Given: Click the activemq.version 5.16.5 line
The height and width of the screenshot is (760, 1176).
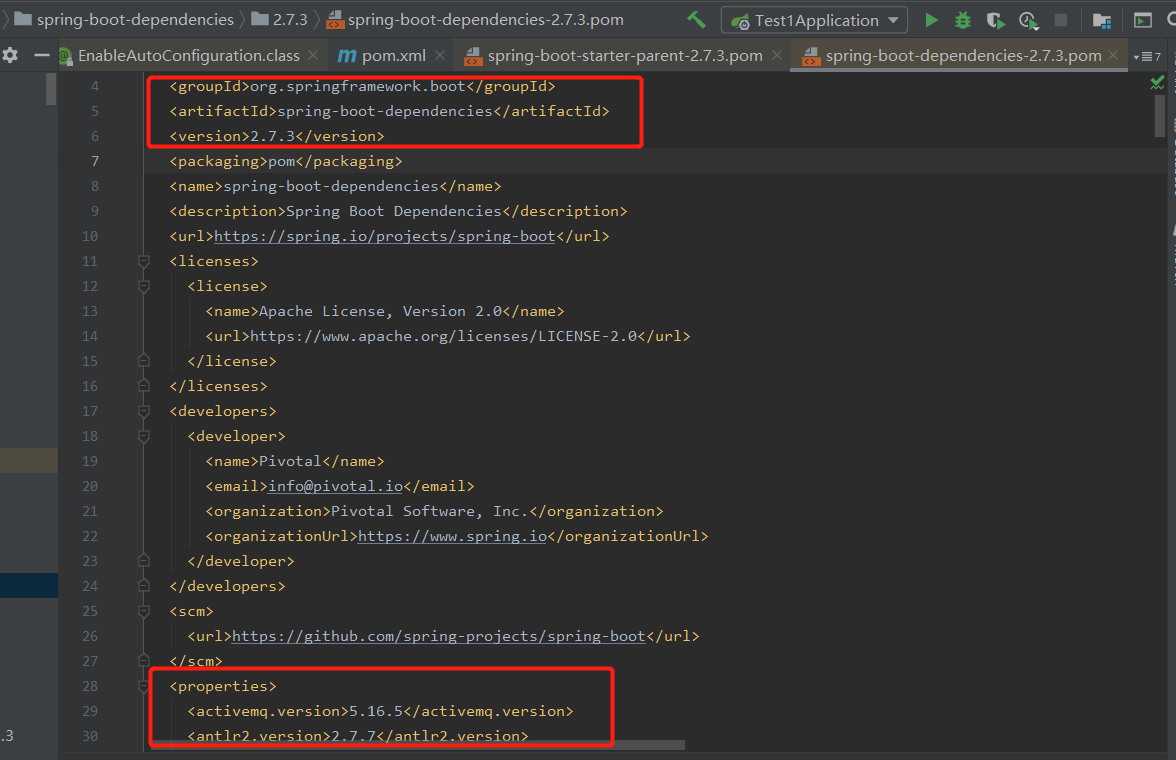Looking at the screenshot, I should point(380,711).
